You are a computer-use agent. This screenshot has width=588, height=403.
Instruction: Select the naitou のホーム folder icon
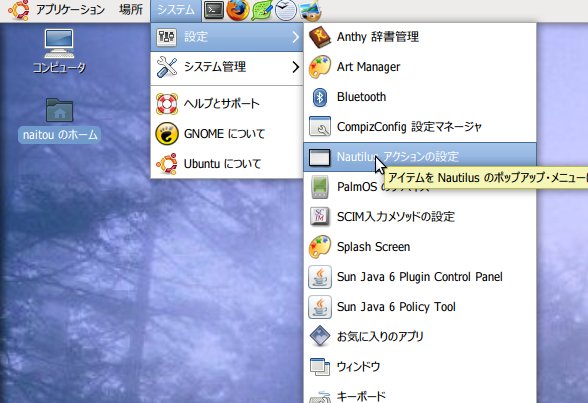click(x=59, y=110)
